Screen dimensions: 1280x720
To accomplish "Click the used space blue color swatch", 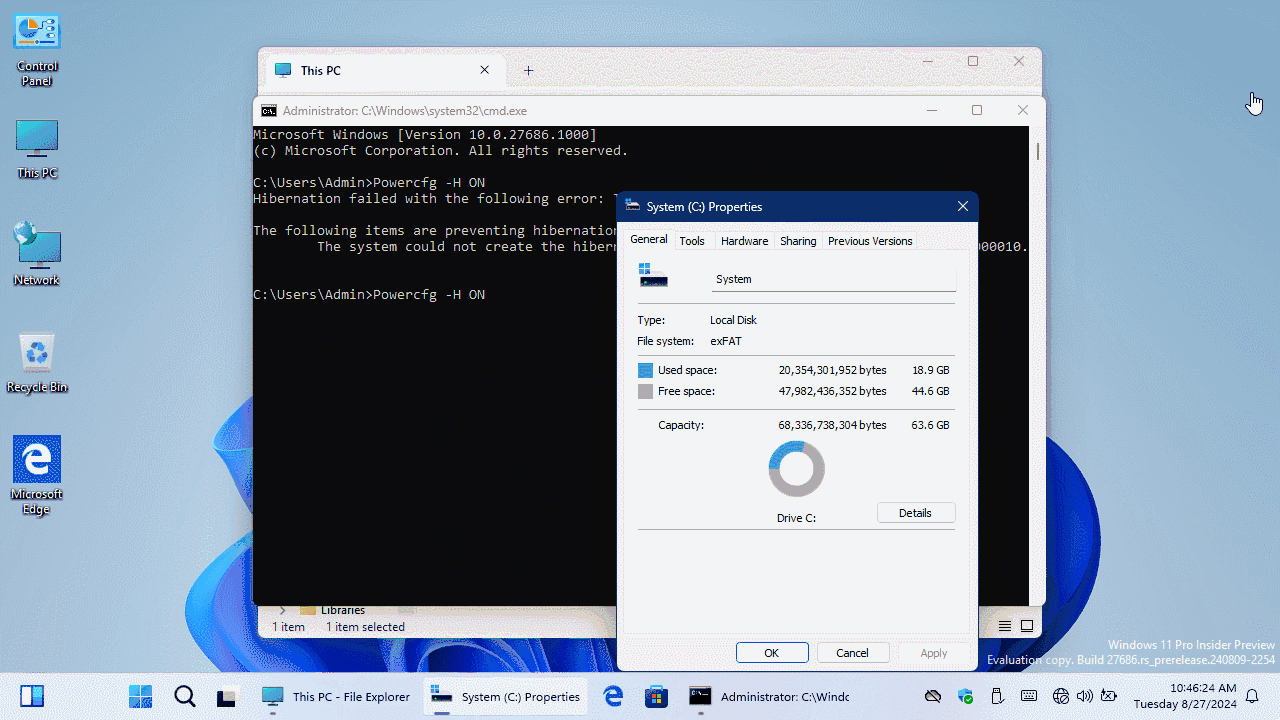I will pyautogui.click(x=645, y=370).
